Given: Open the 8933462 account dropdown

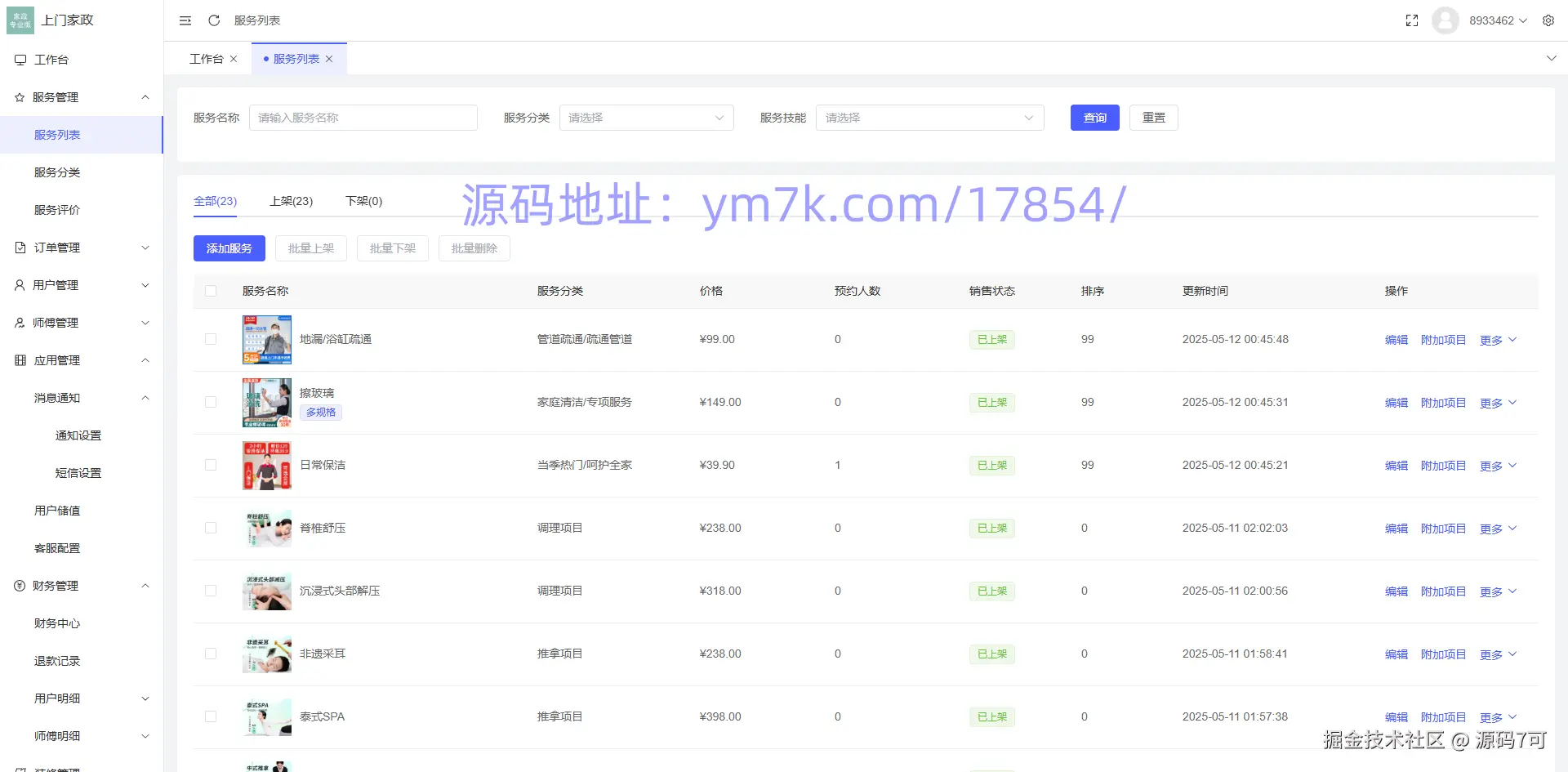Looking at the screenshot, I should coord(1498,20).
